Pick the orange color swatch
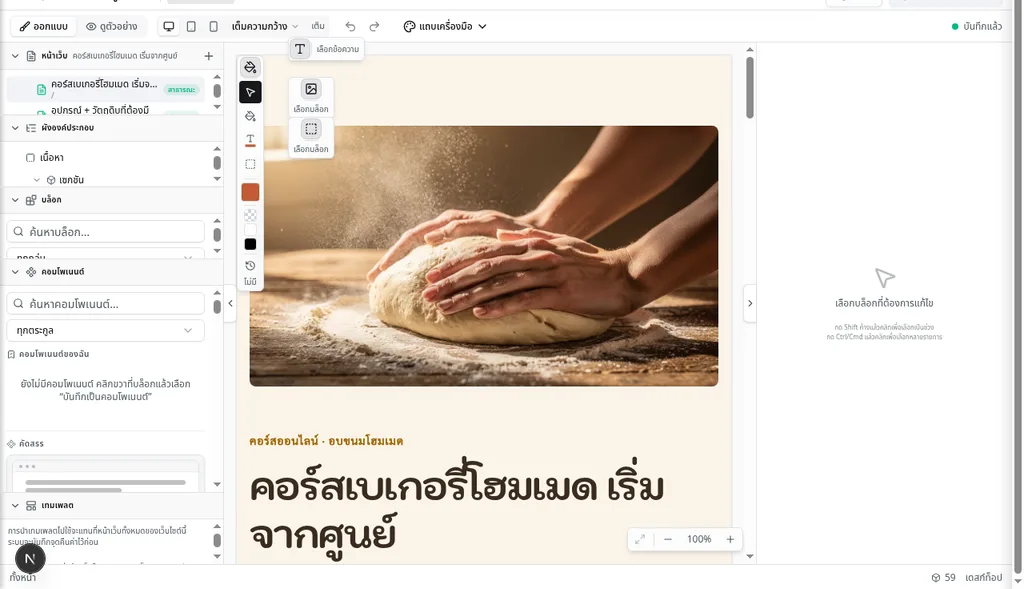 click(x=250, y=192)
